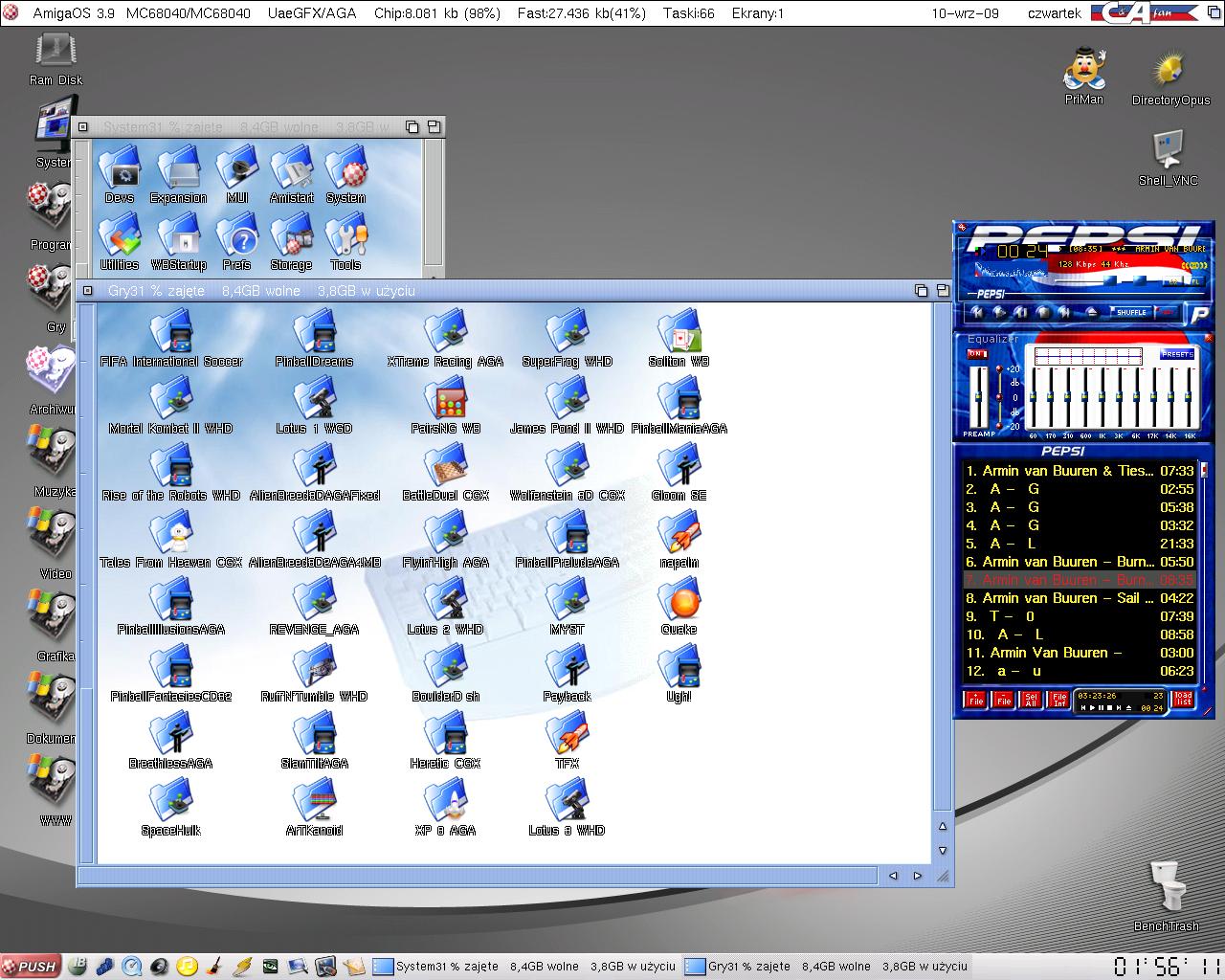The width and height of the screenshot is (1225, 980).
Task: Launch MYST game icon
Action: (x=567, y=607)
